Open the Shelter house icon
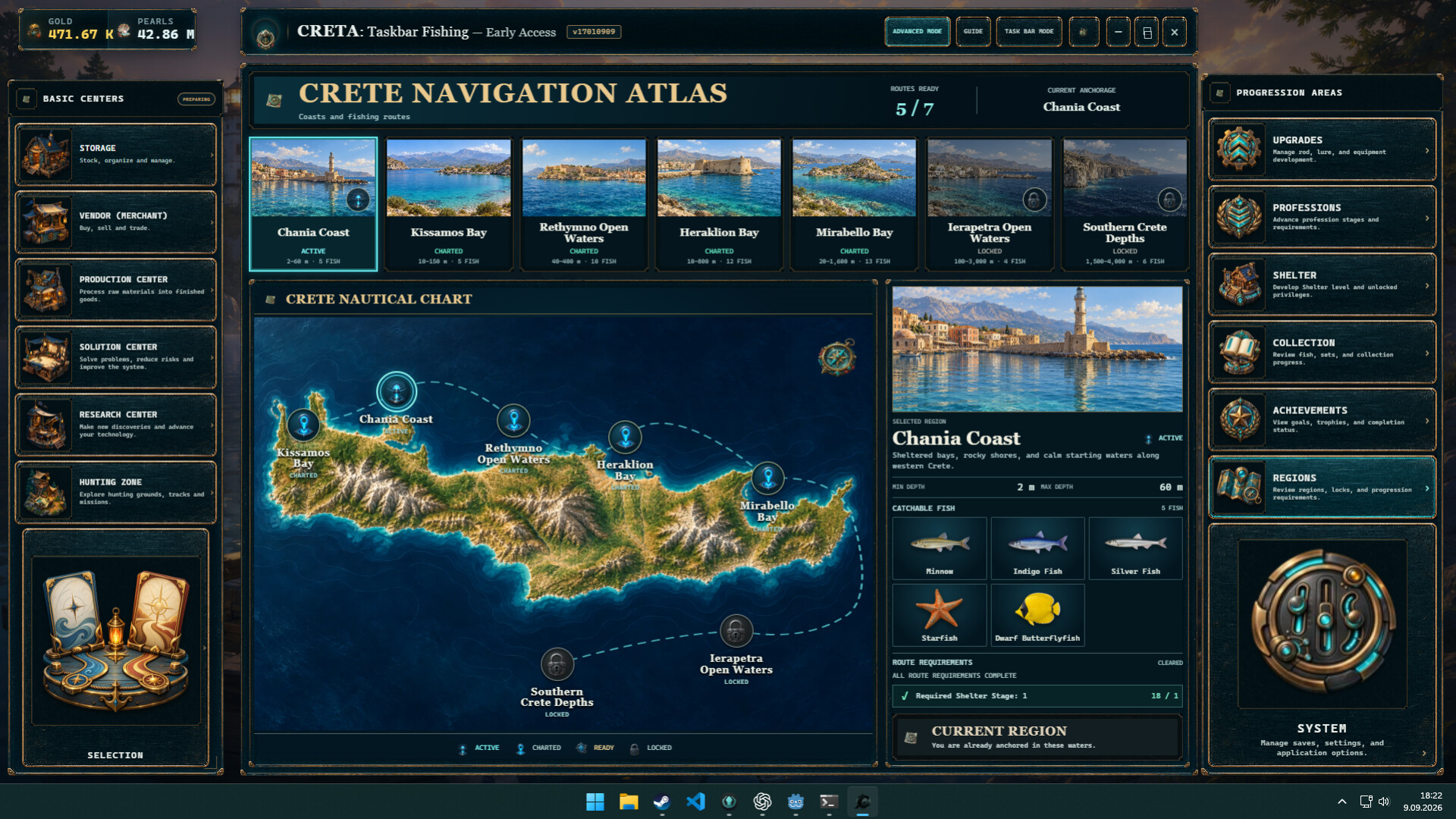Screen dimensions: 1456x819 click(x=1239, y=284)
